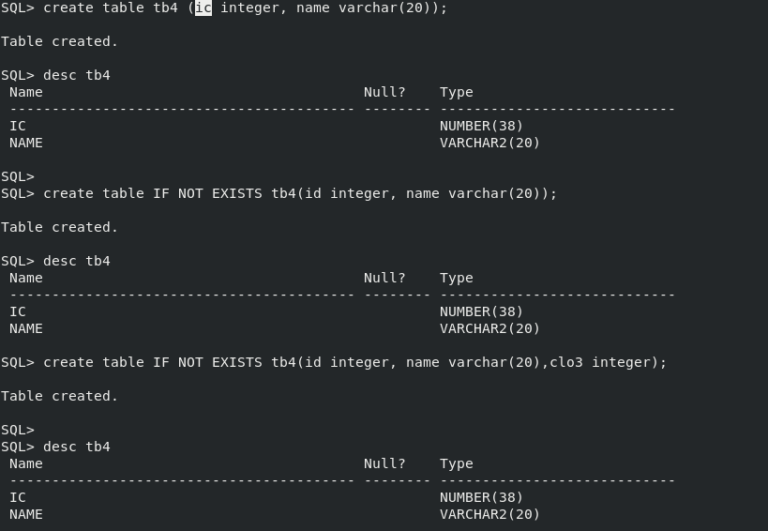This screenshot has width=768, height=531.
Task: Click the bottom "Null?" column header
Action: tap(385, 463)
